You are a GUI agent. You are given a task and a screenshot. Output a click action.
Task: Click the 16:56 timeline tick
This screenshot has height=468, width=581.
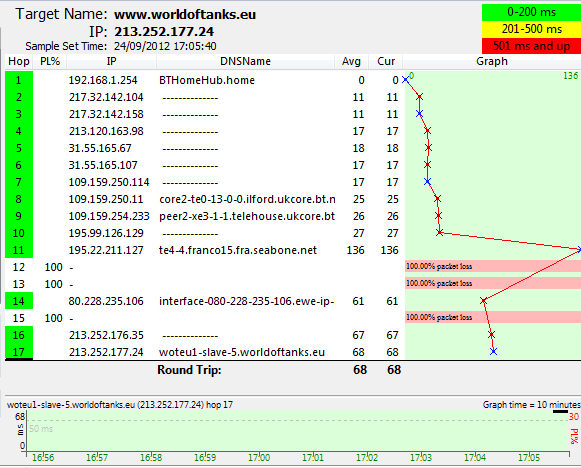point(43,458)
